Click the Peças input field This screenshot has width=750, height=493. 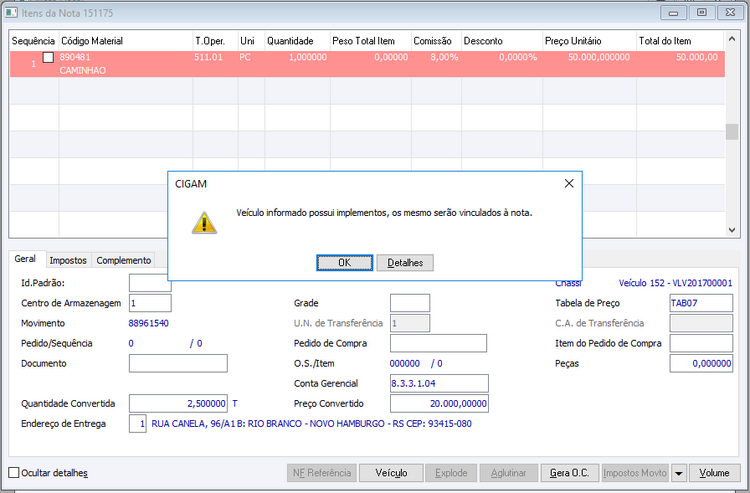point(701,363)
